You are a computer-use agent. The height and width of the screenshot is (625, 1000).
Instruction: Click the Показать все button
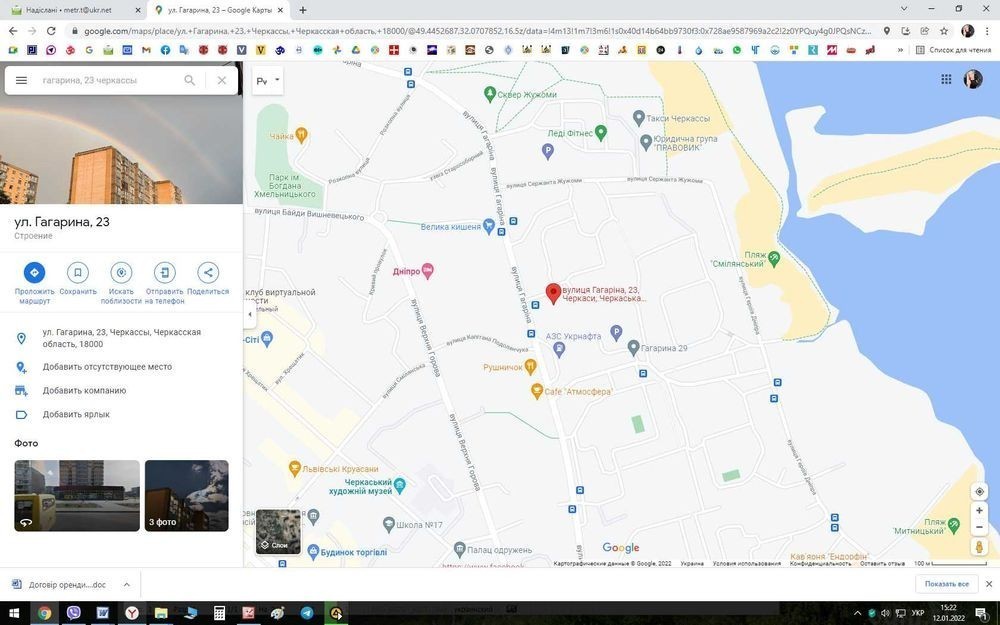click(x=946, y=584)
